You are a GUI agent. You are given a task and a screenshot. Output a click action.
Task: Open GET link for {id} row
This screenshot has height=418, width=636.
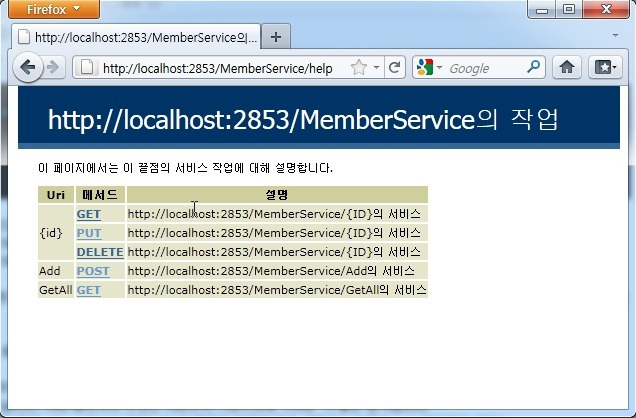(x=88, y=214)
